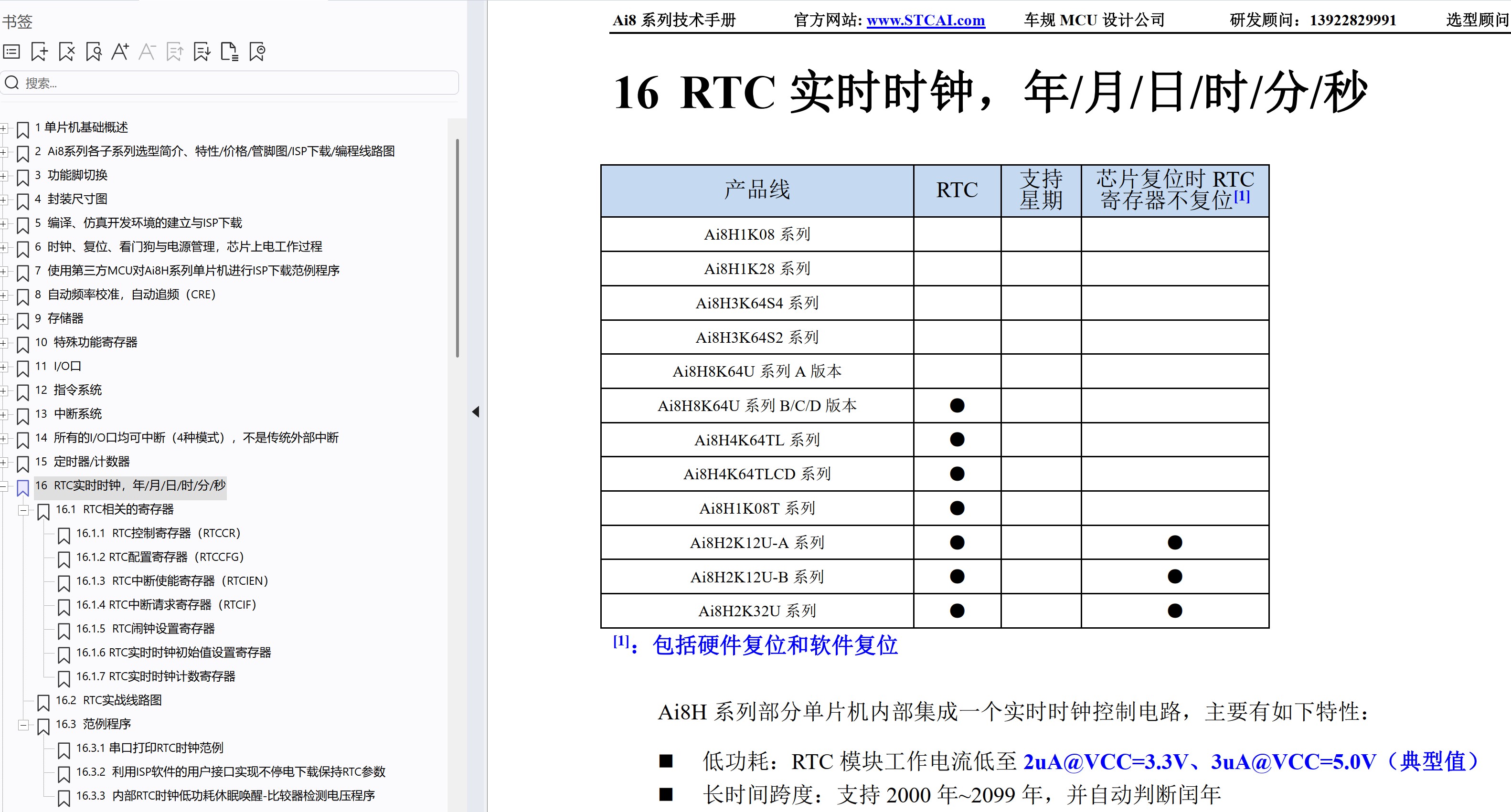Collapse the 16.1 RTC相关的寄存器 node
The width and height of the screenshot is (1511, 812).
[23, 510]
